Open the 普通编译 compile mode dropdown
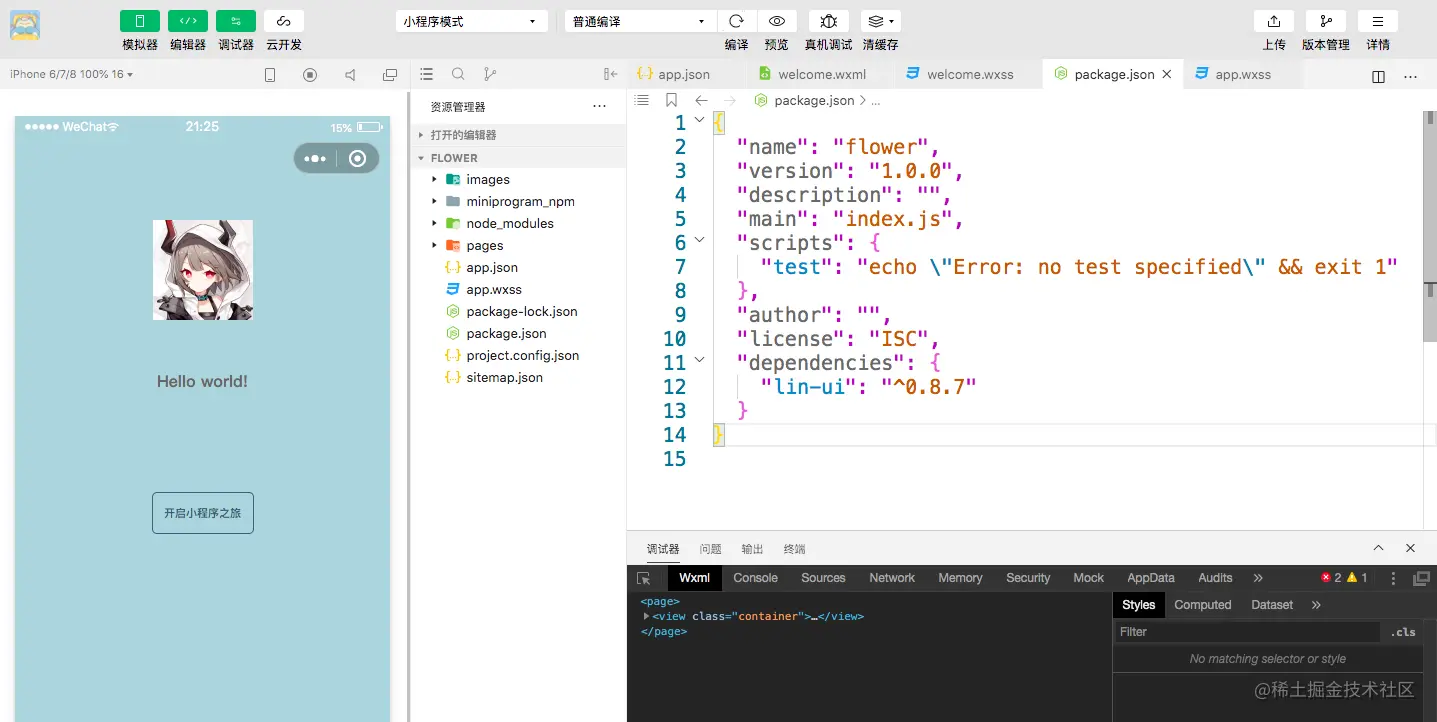The height and width of the screenshot is (722, 1437). tap(640, 21)
